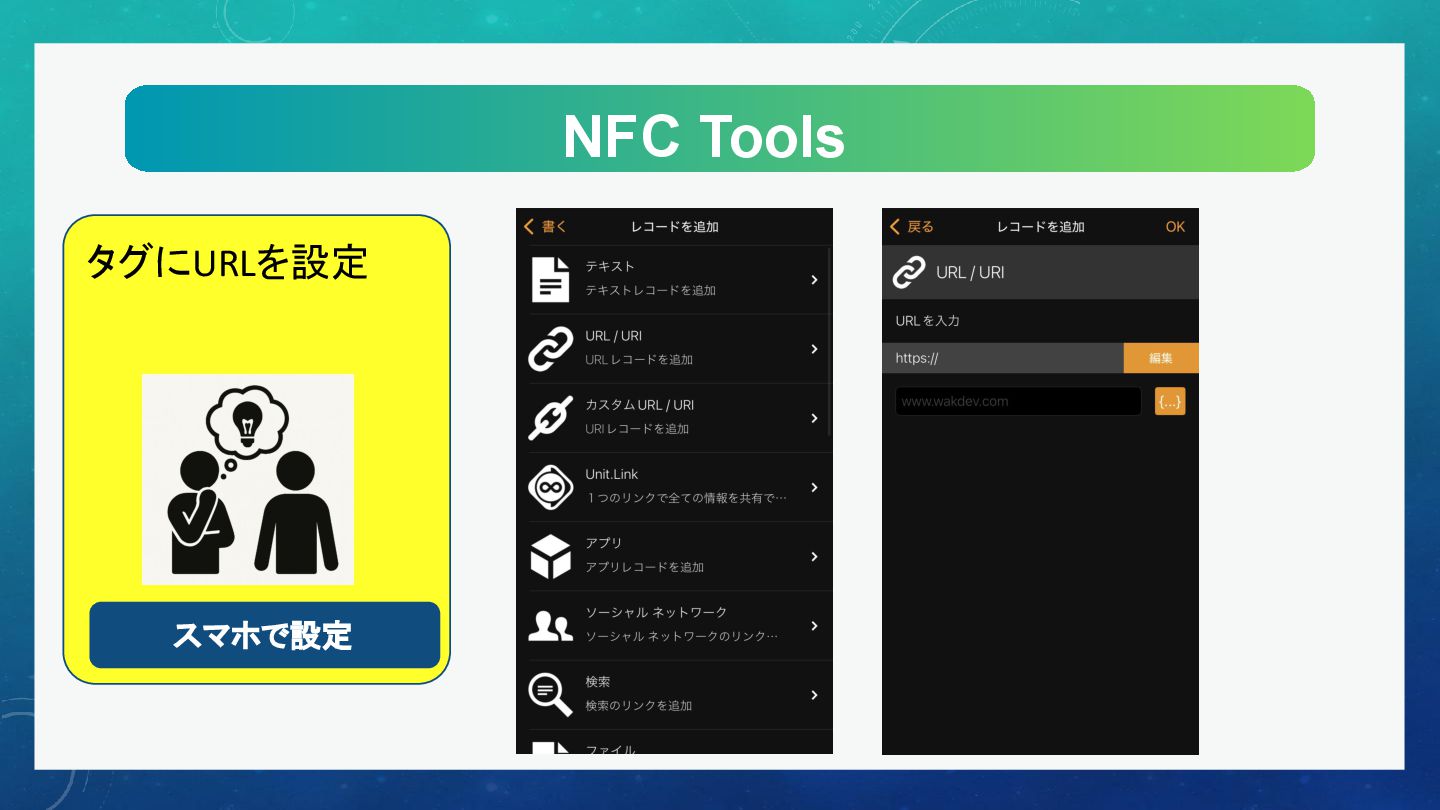Select the Custom URL broken-chain icon
This screenshot has width=1440, height=810.
(x=550, y=418)
